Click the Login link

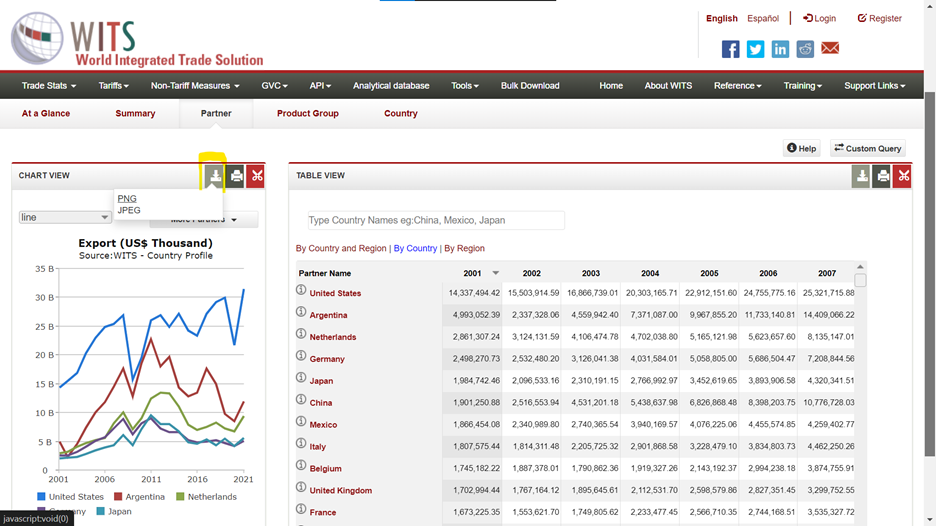820,19
